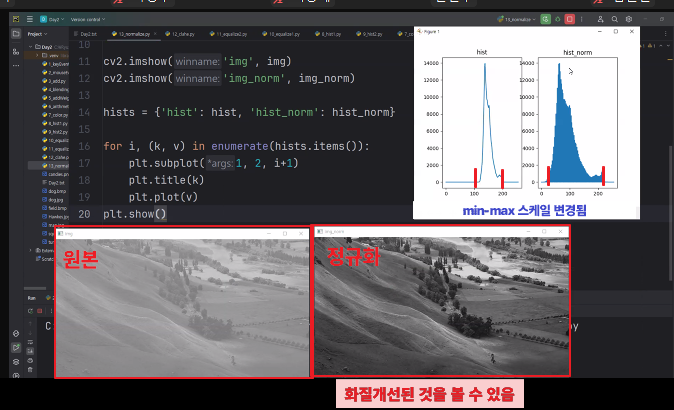Toggle the Project tool window folder icon
The image size is (674, 410).
[16, 34]
